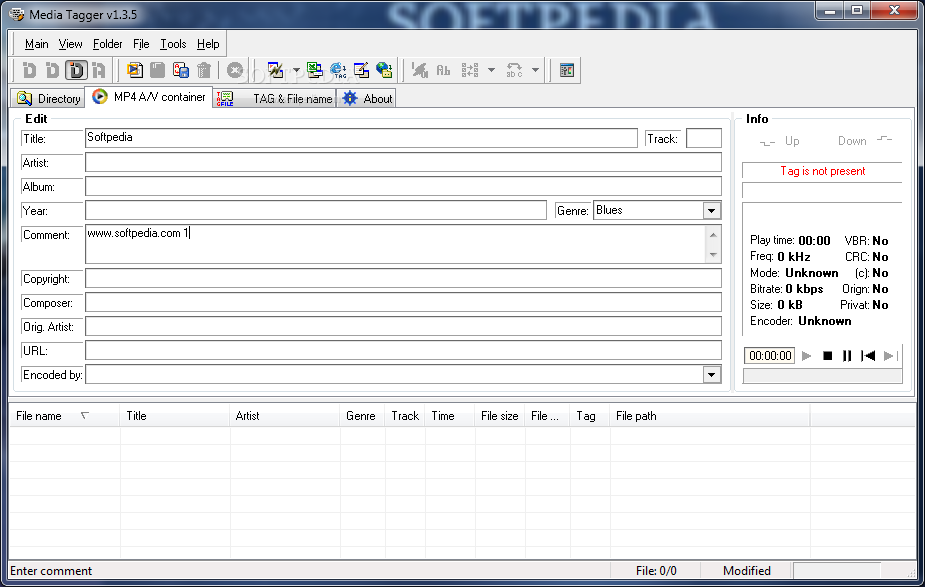Start playback with the play button
Viewport: 925px width, 587px height.
(x=806, y=356)
